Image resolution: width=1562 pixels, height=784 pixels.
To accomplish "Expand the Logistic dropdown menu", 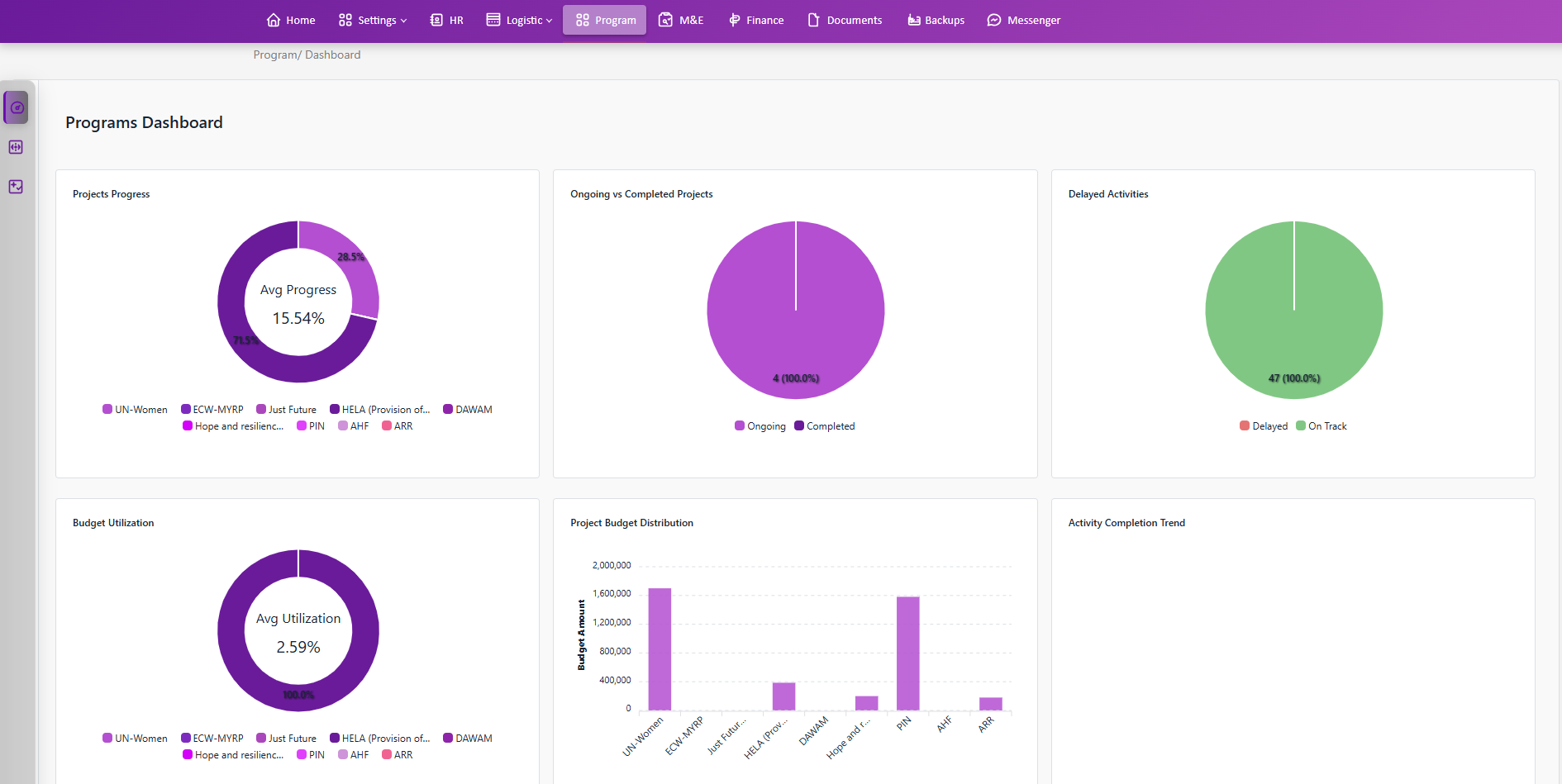I will click(519, 20).
